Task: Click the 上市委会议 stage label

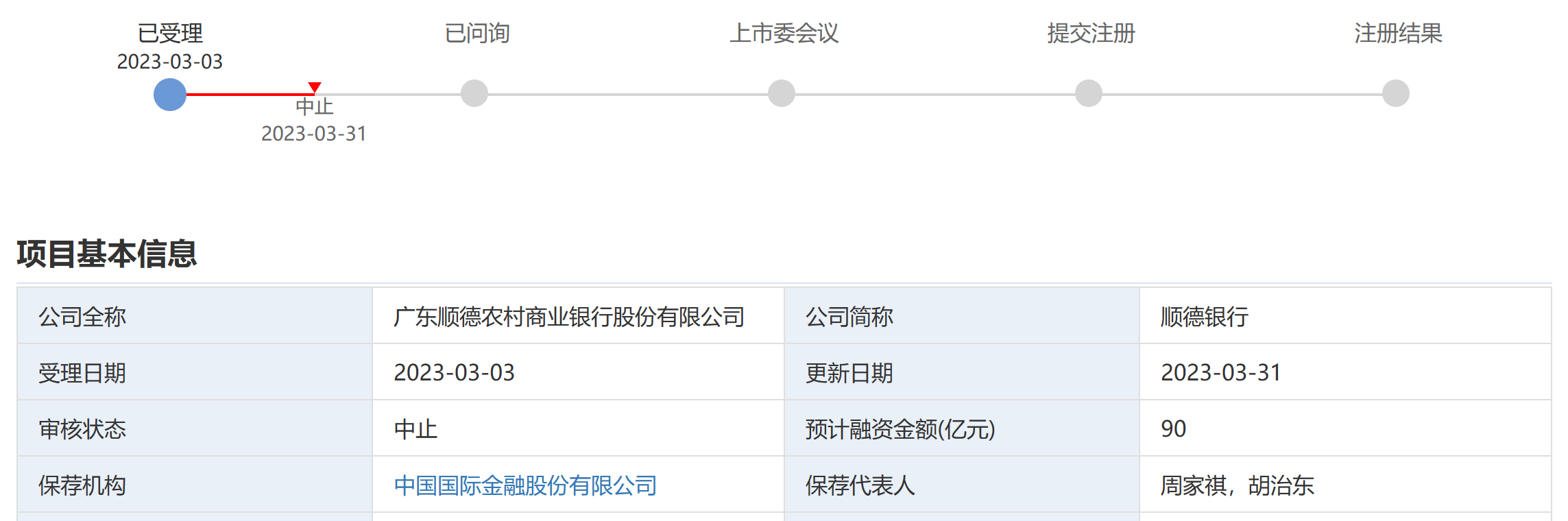Action: pyautogui.click(x=784, y=33)
